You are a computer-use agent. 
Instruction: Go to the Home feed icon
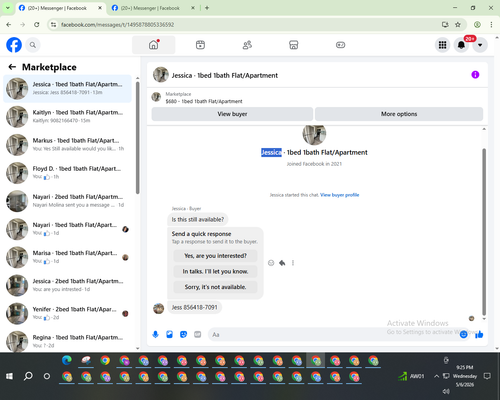[x=154, y=45]
